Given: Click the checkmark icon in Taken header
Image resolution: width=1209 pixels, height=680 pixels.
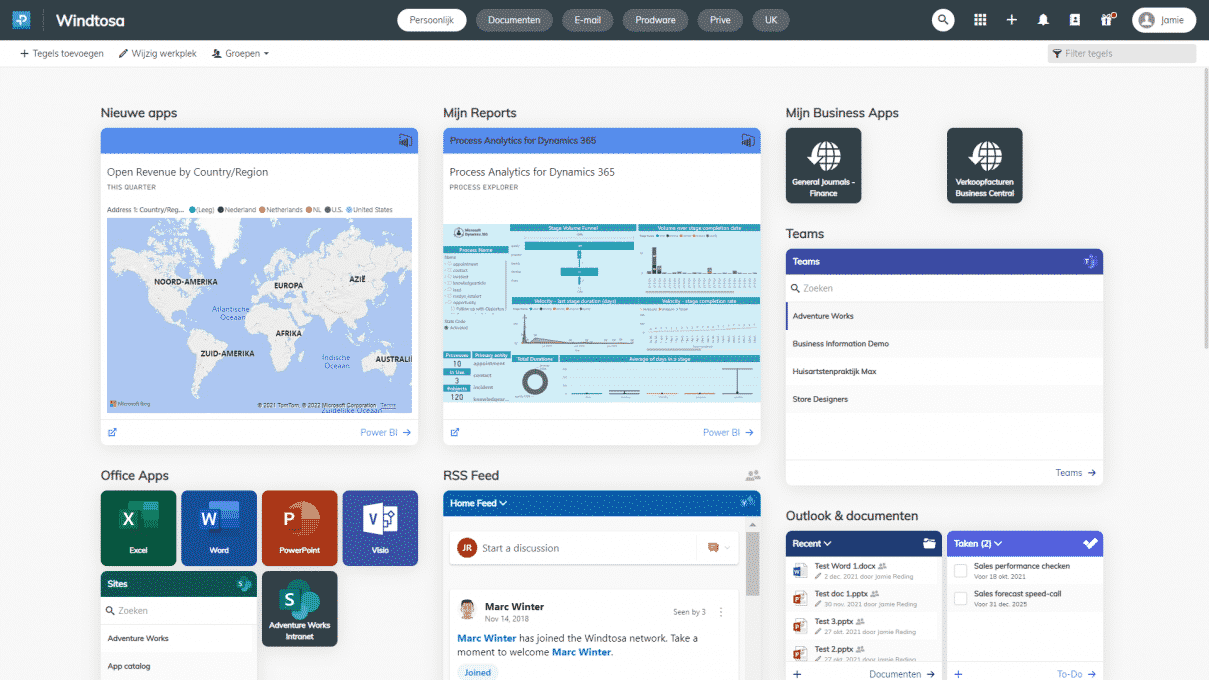Looking at the screenshot, I should [1090, 544].
